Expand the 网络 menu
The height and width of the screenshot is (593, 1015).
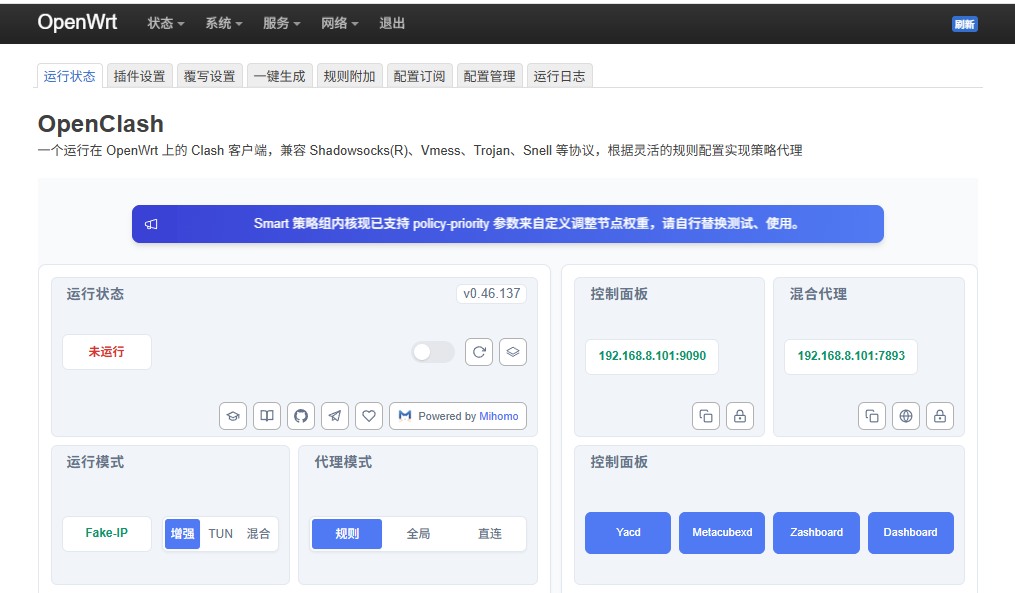coord(340,23)
